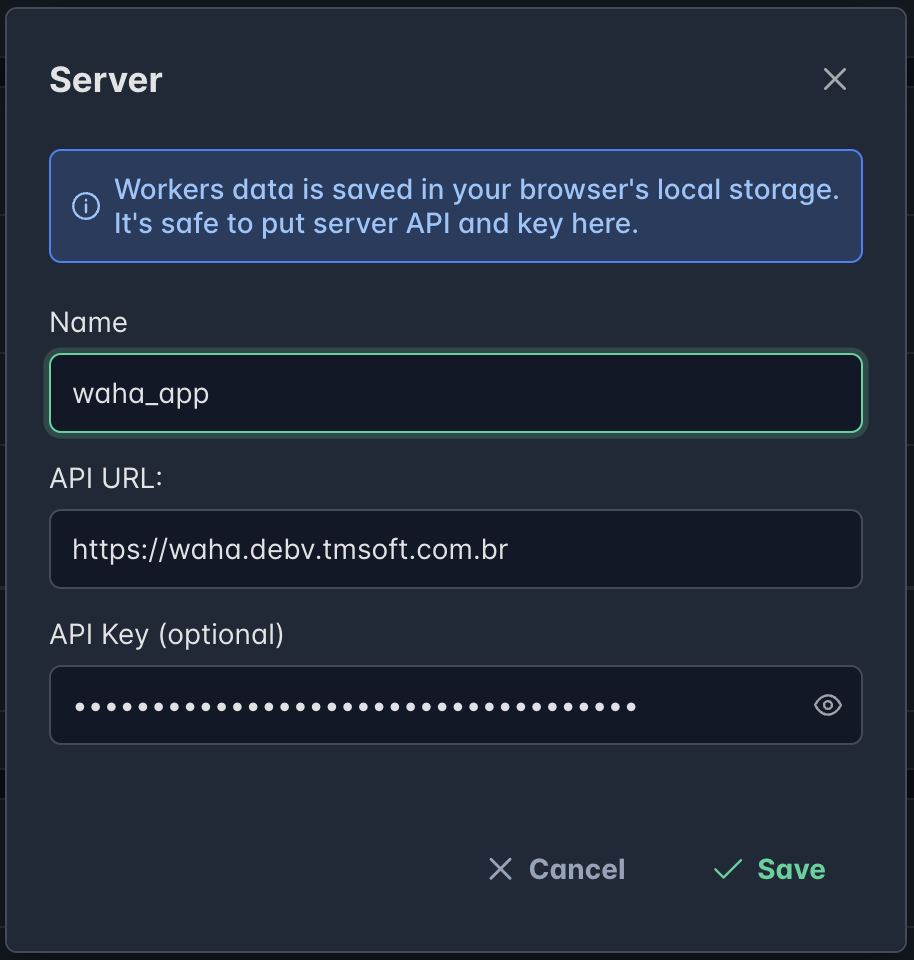Screen dimensions: 914x960
Task: Click the 'Server' dialog heading
Action: (106, 80)
